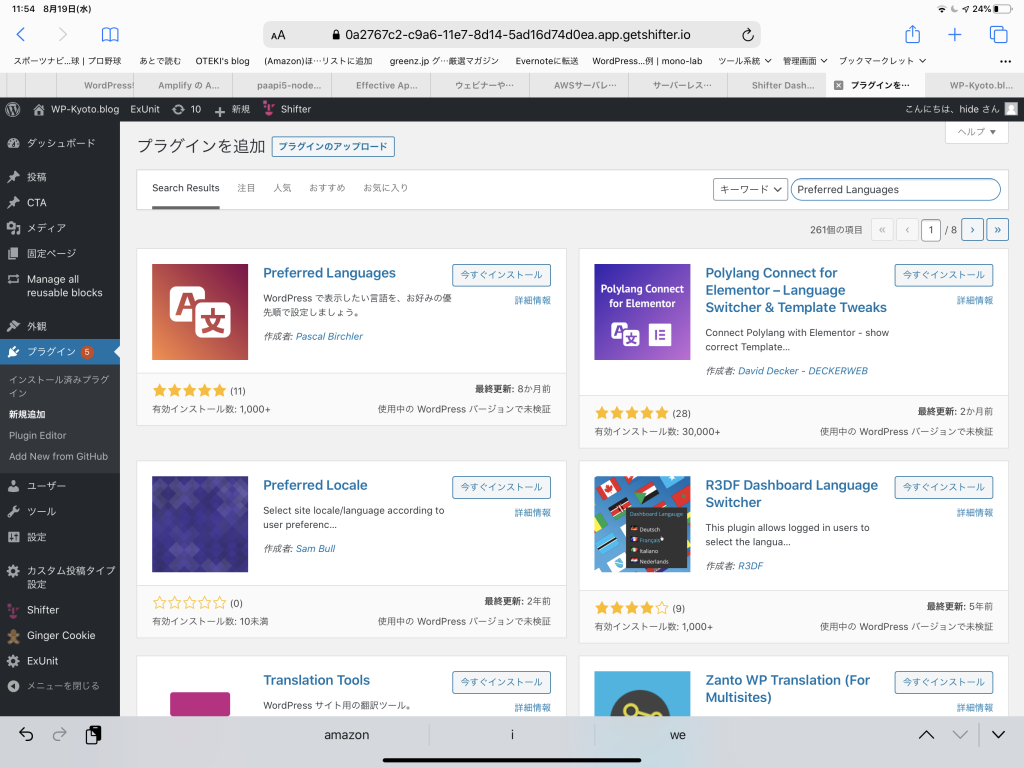Open the Safari tab overview icon
The height and width of the screenshot is (768, 1024).
pyautogui.click(x=998, y=34)
